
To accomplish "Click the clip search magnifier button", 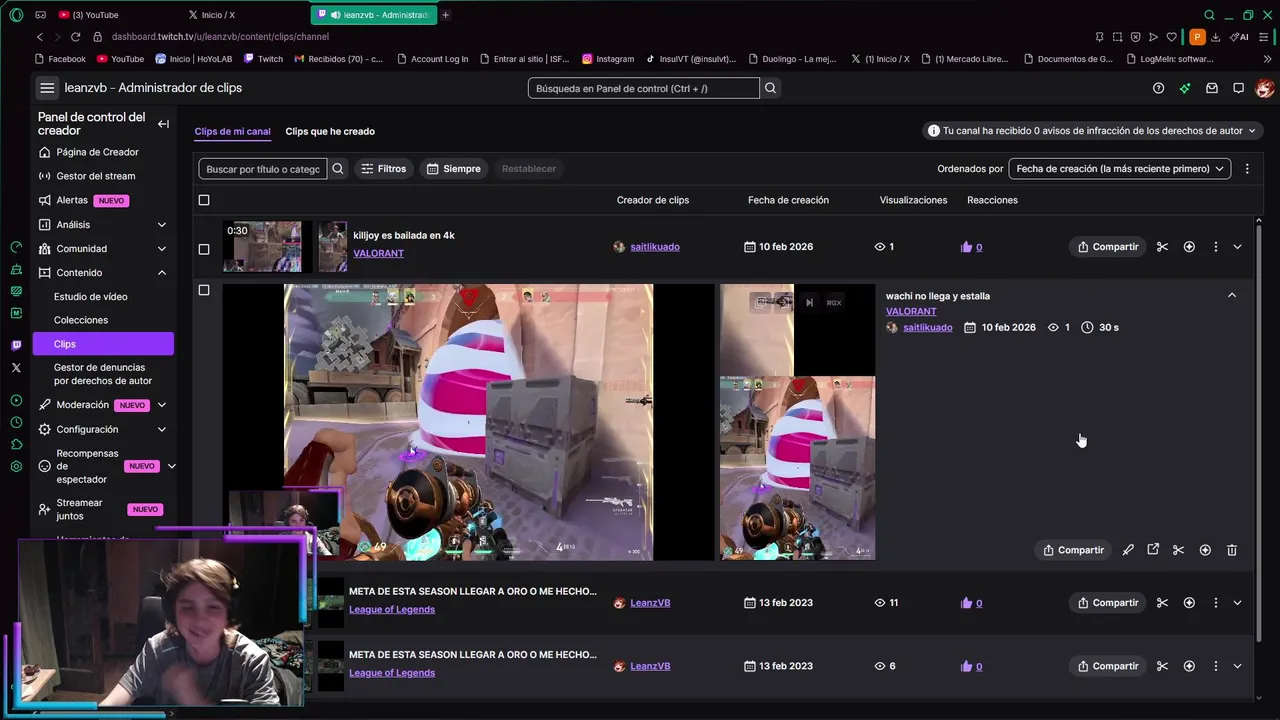I will click(x=338, y=169).
